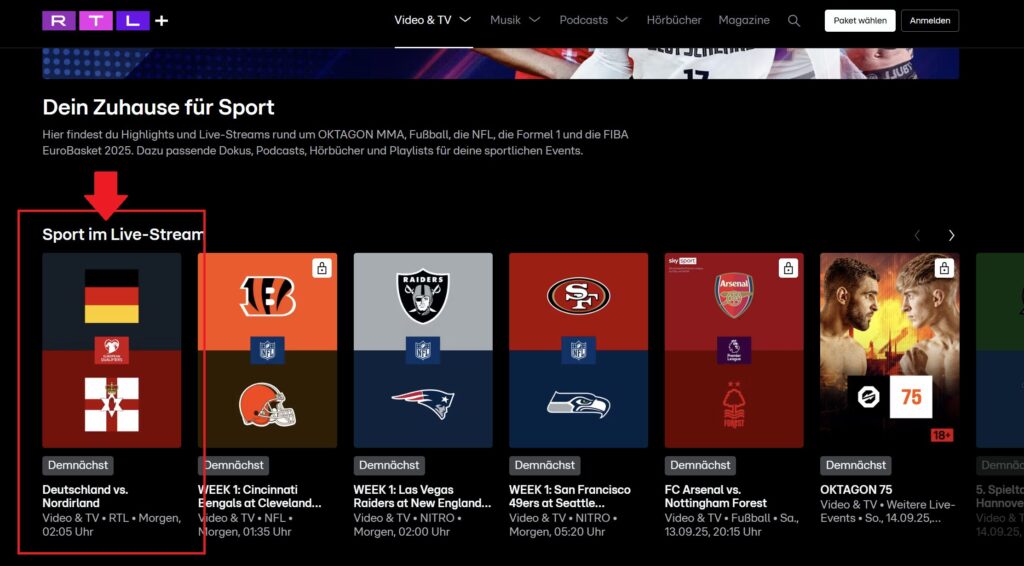The image size is (1024, 566).
Task: Click title FC Arsenal vs. Nottingham Forest
Action: [x=716, y=496]
